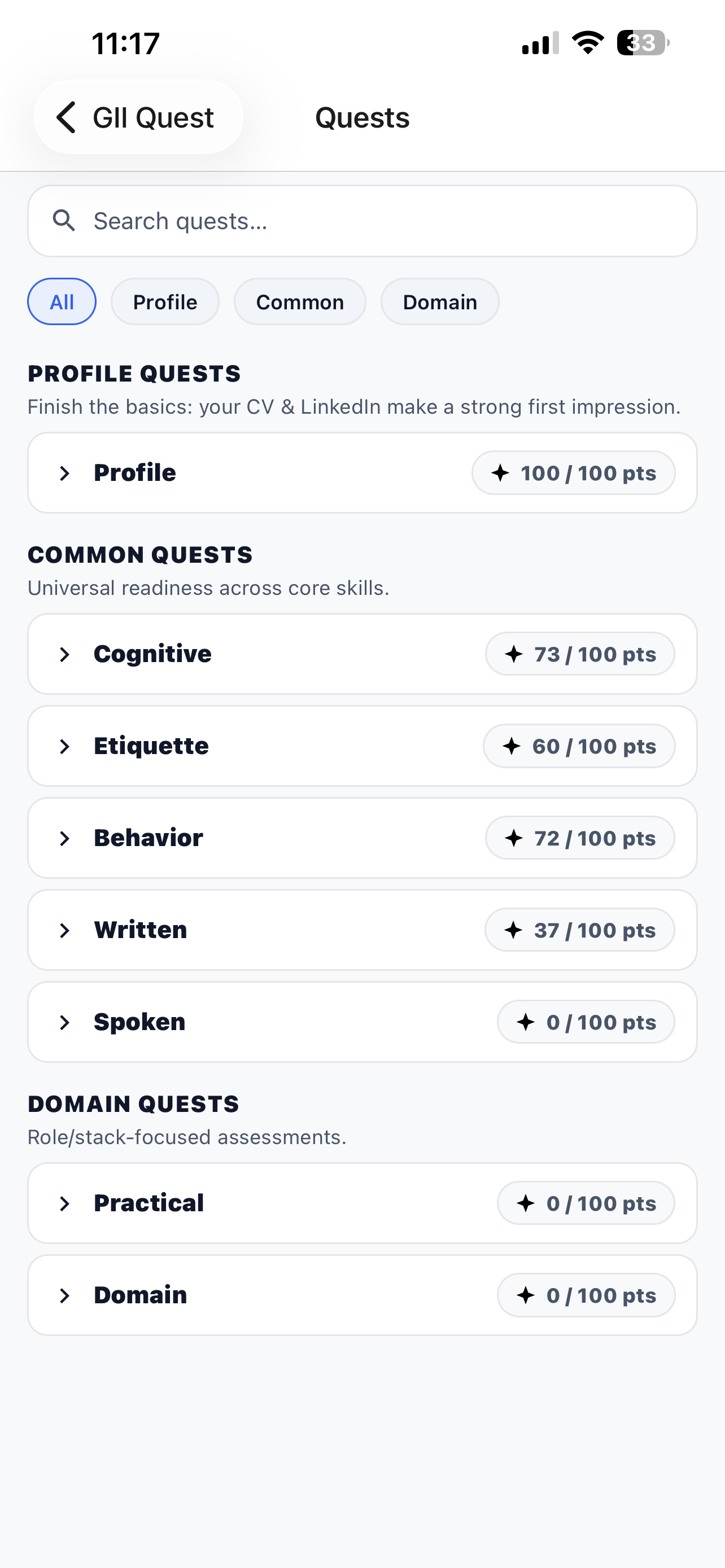The height and width of the screenshot is (1568, 725).
Task: Open the Practical quest row
Action: tap(361, 1203)
